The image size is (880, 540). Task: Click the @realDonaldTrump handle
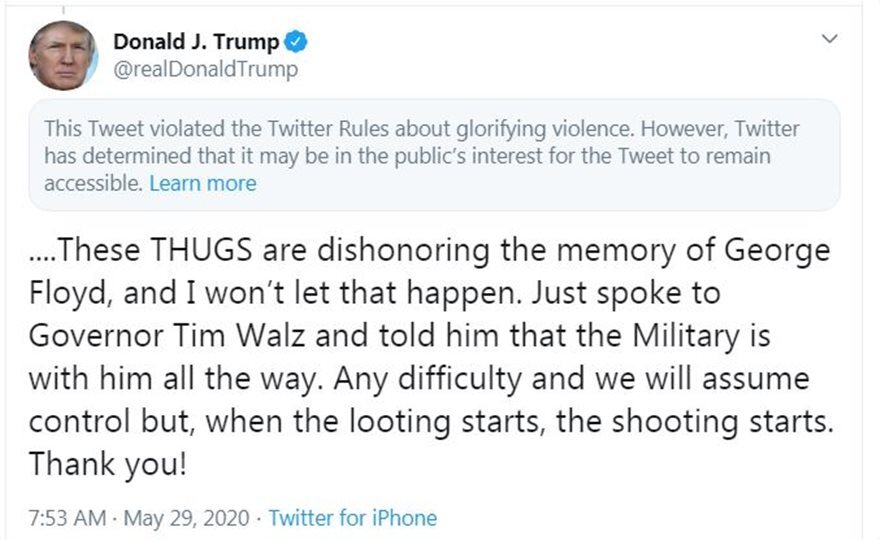(x=205, y=70)
